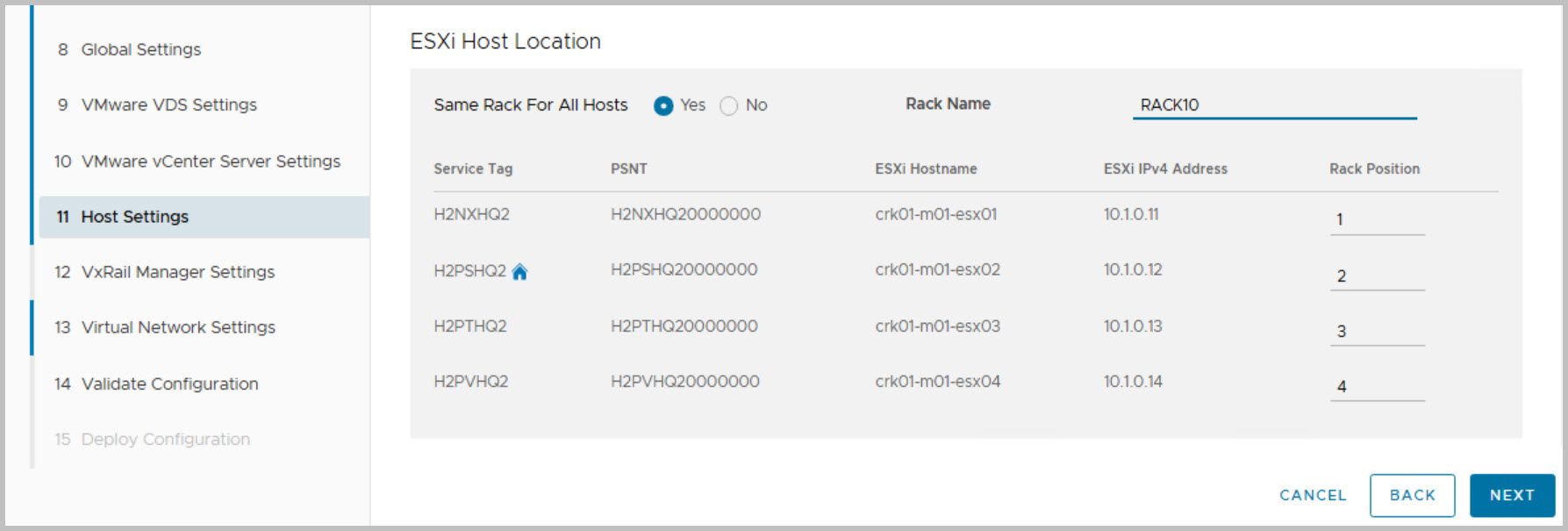Image resolution: width=1568 pixels, height=531 pixels.
Task: Click the Next button
Action: [1512, 495]
